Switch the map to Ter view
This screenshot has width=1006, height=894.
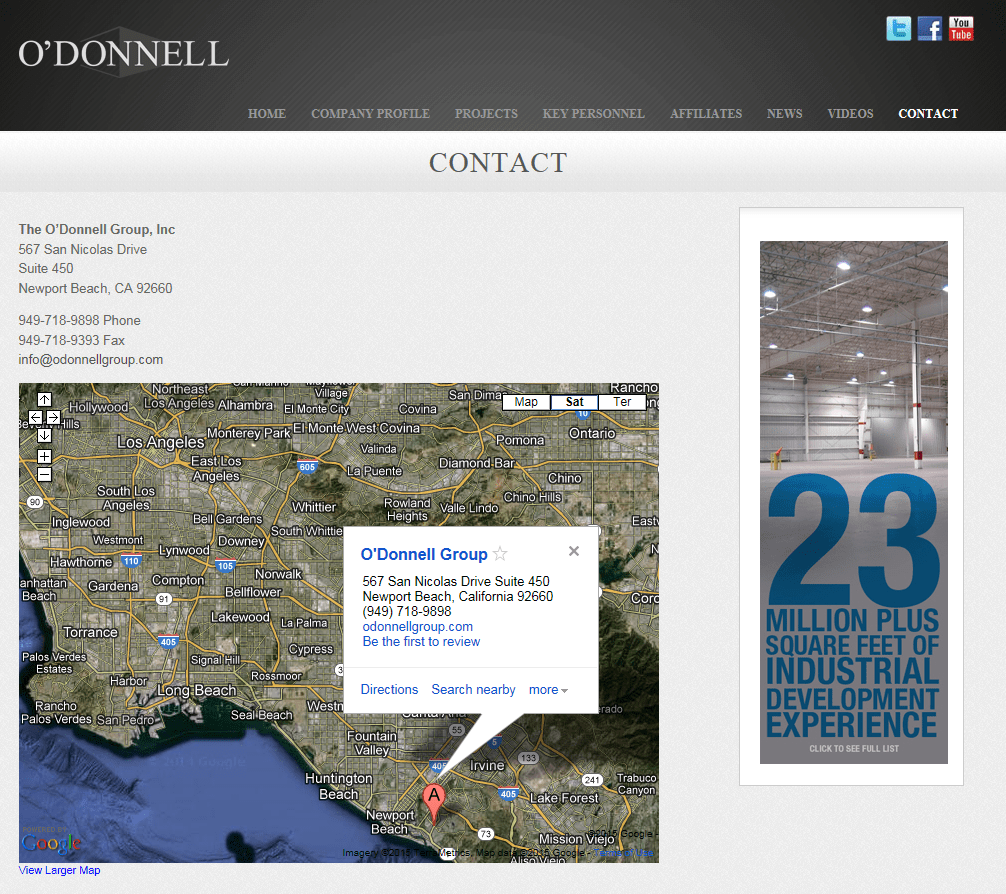click(x=622, y=401)
